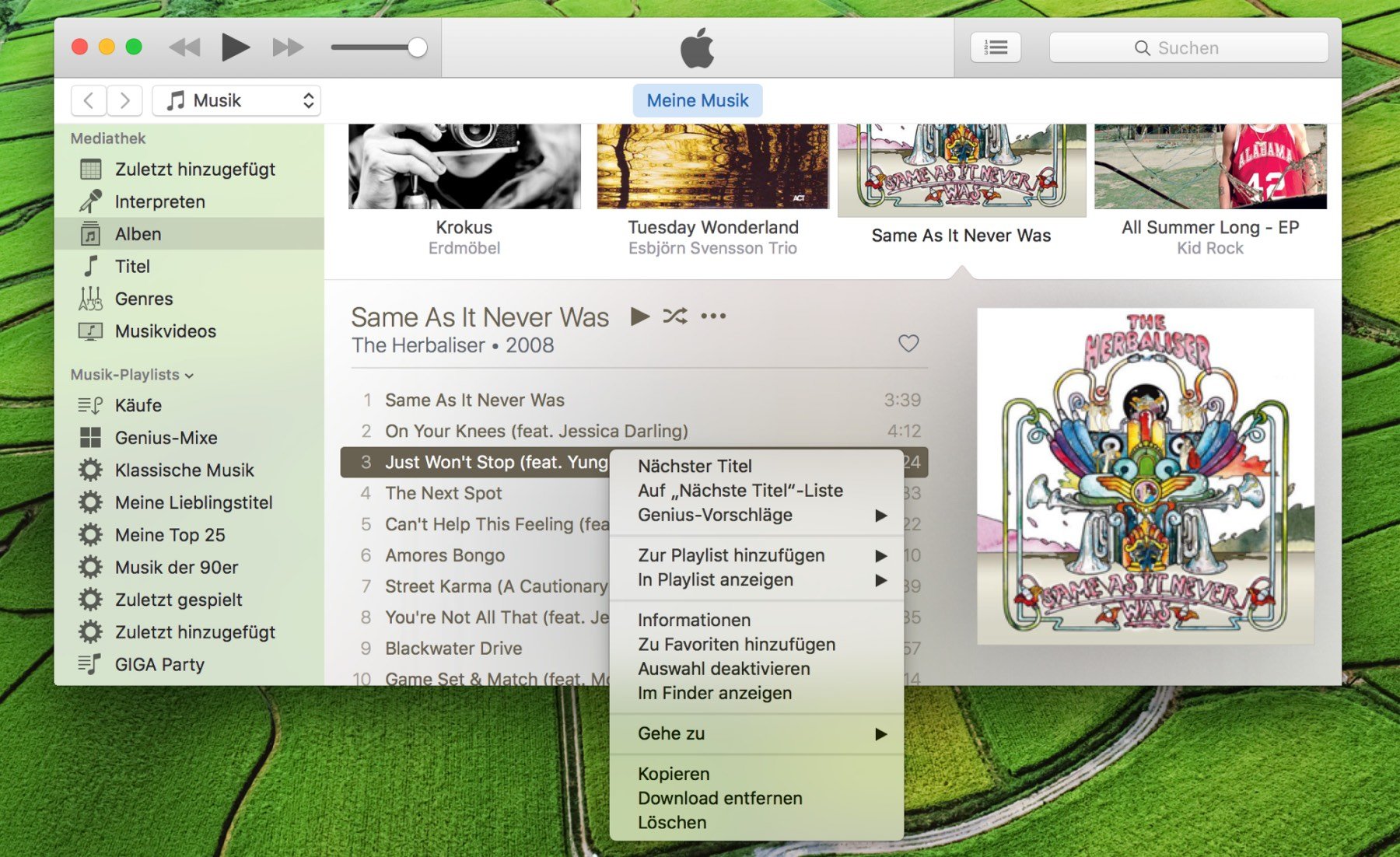Open Genius-Mixe grid icon entry
The height and width of the screenshot is (857, 1400).
pos(90,438)
